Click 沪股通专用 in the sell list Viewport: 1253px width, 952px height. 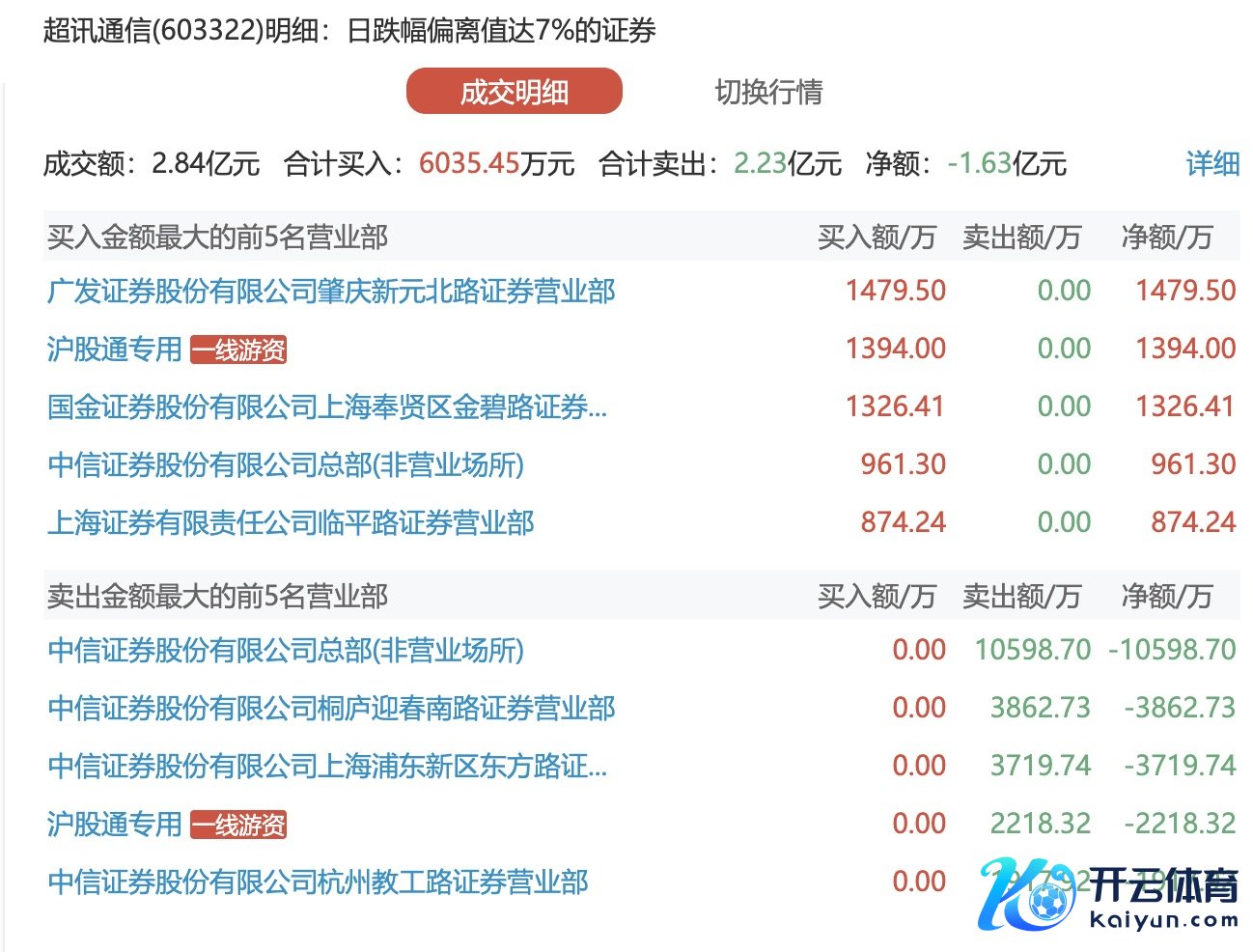[114, 824]
